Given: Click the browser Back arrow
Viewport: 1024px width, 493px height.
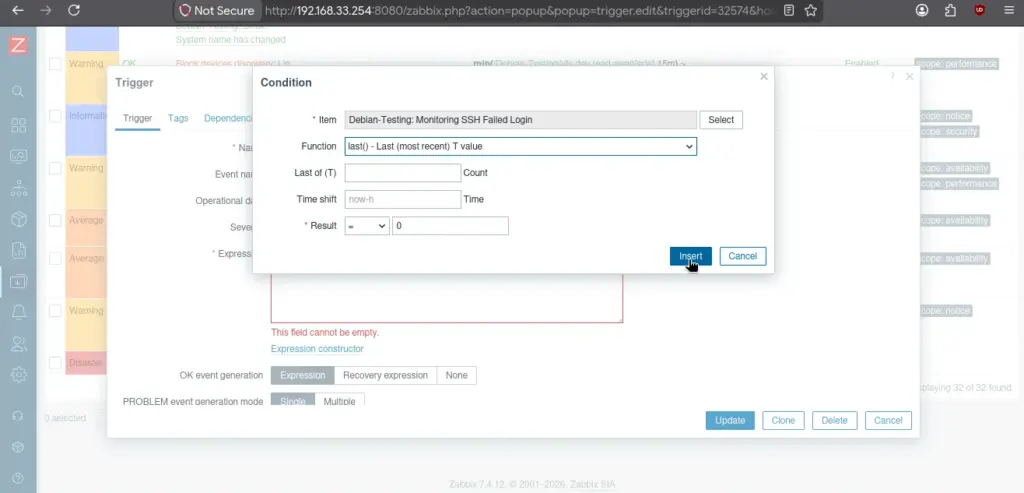Looking at the screenshot, I should coord(18,10).
